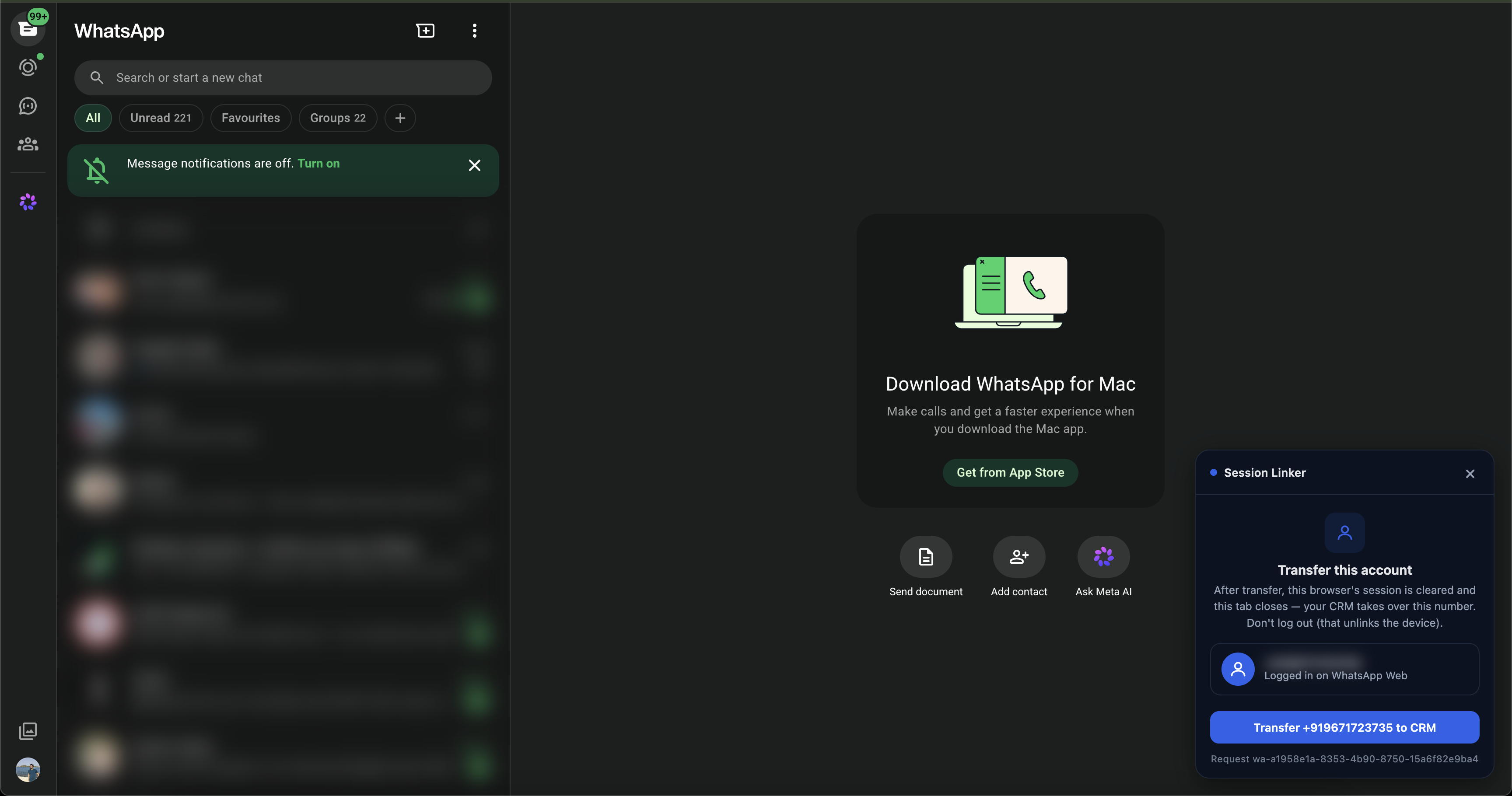Open the Channels icon in sidebar
The image size is (1512, 796).
point(28,106)
